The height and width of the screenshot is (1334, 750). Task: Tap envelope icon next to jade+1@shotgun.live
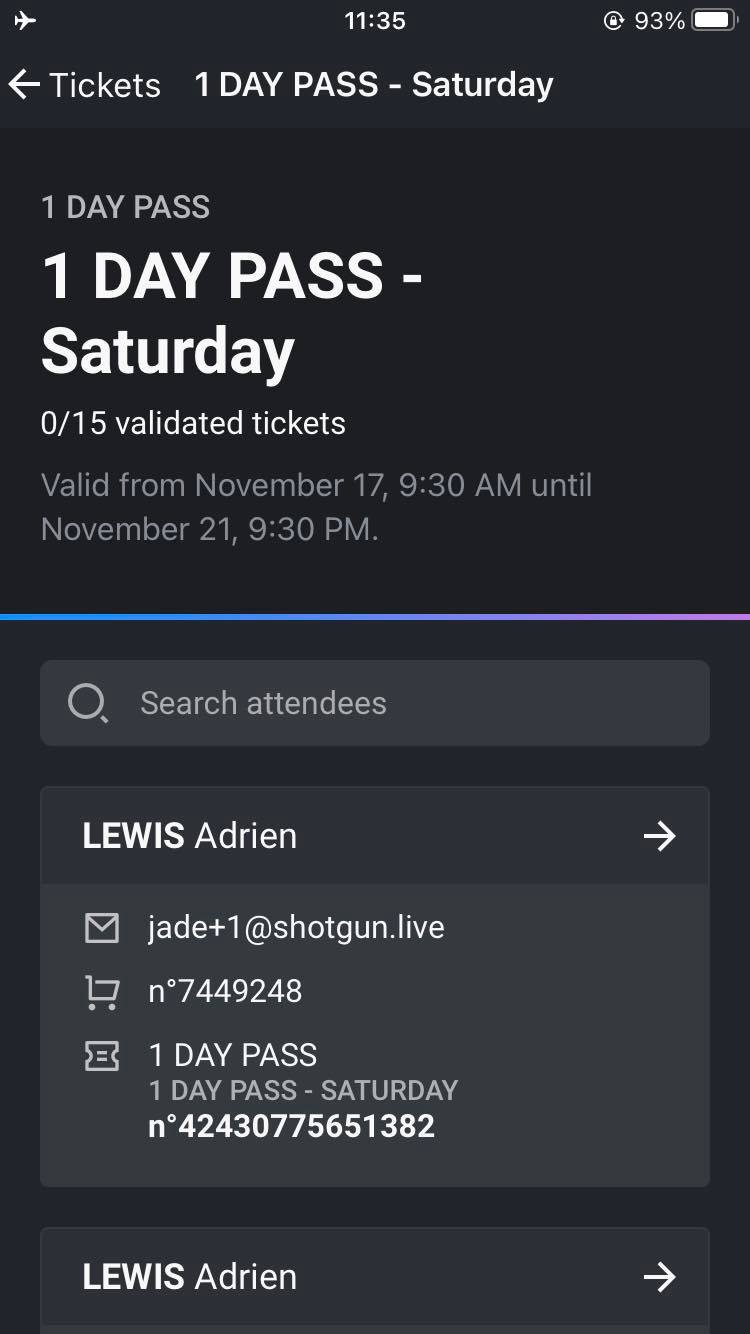pyautogui.click(x=102, y=927)
